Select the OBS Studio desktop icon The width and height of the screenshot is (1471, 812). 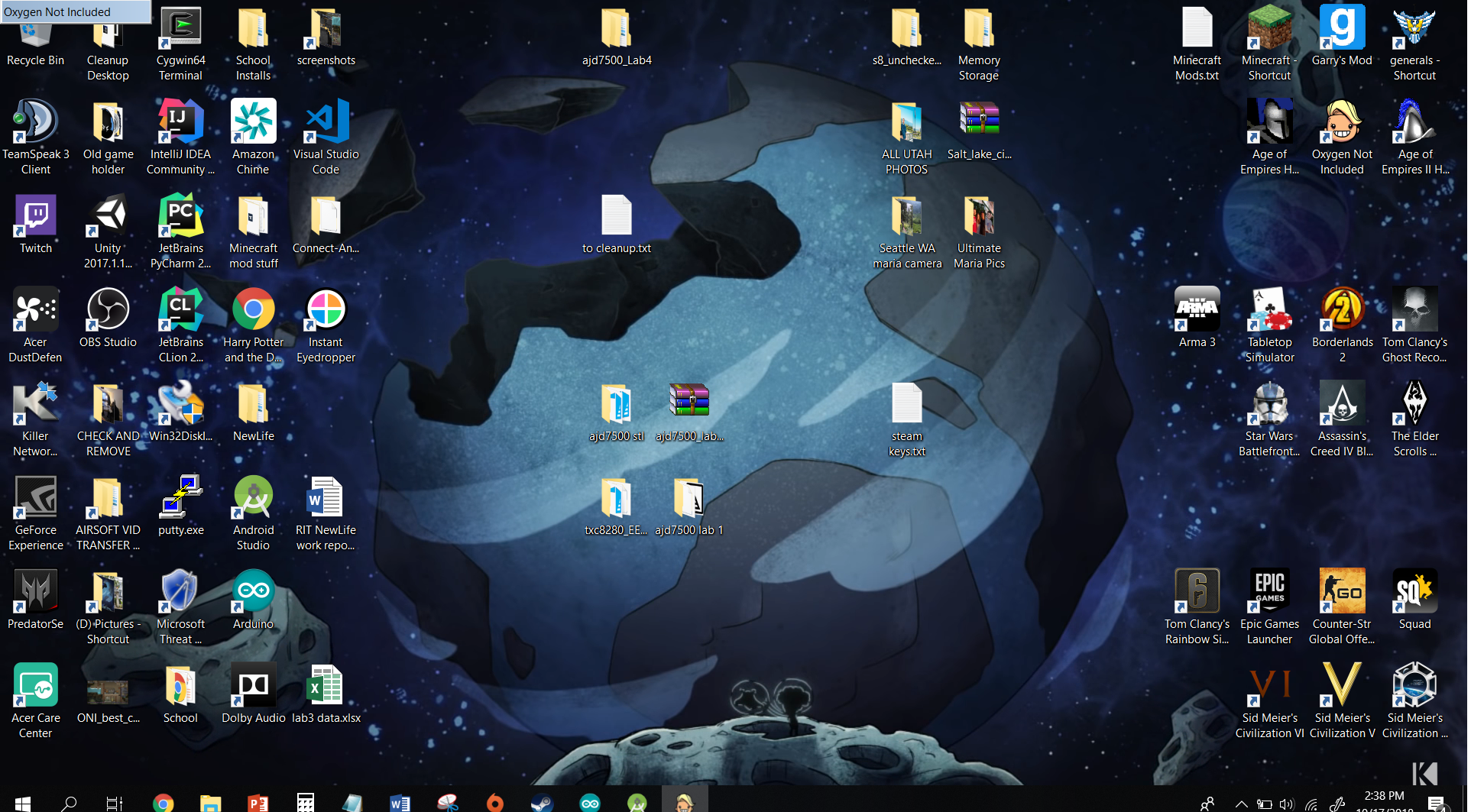[108, 311]
